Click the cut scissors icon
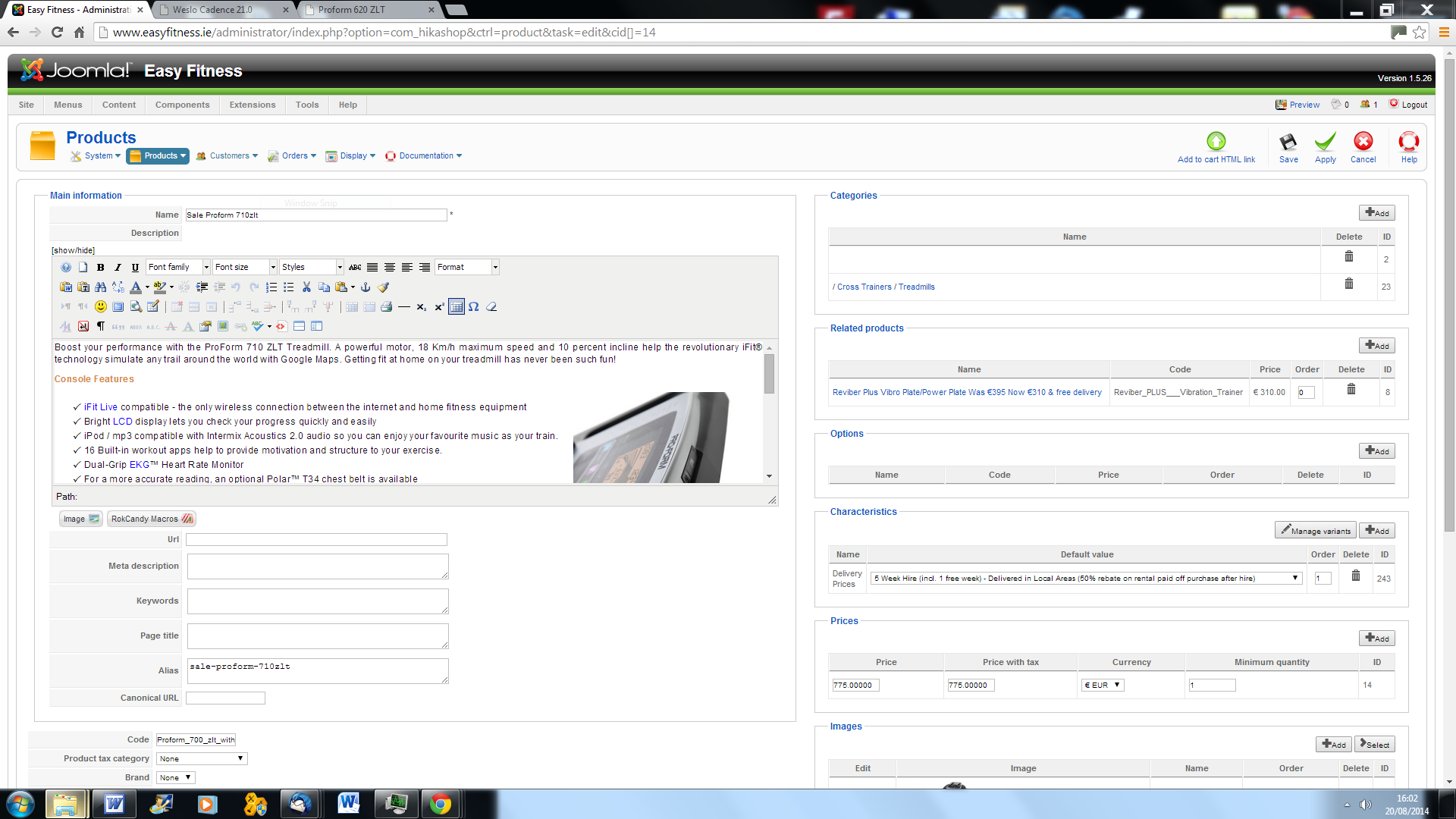This screenshot has width=1456, height=819. 306,287
